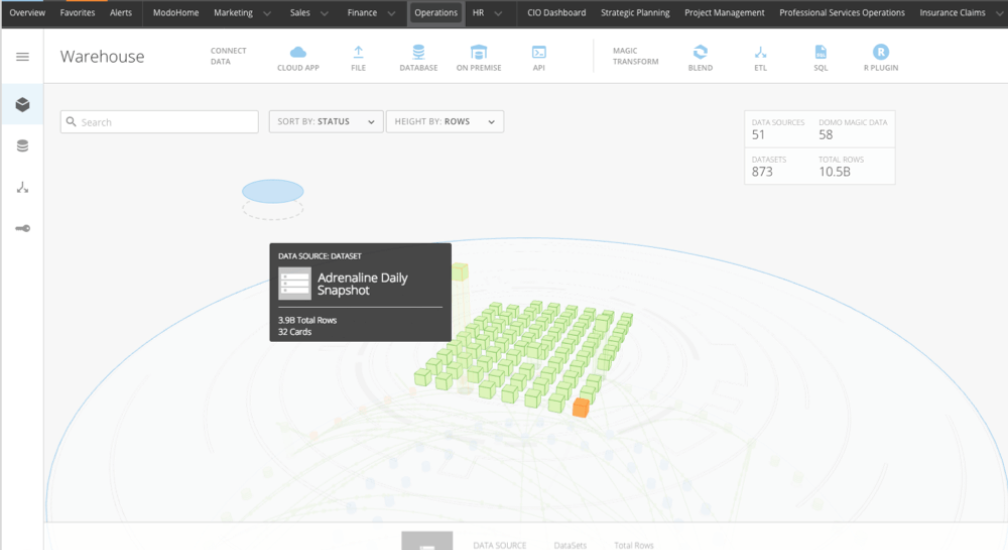The width and height of the screenshot is (1008, 550).
Task: Open the Favorites tab
Action: click(77, 12)
